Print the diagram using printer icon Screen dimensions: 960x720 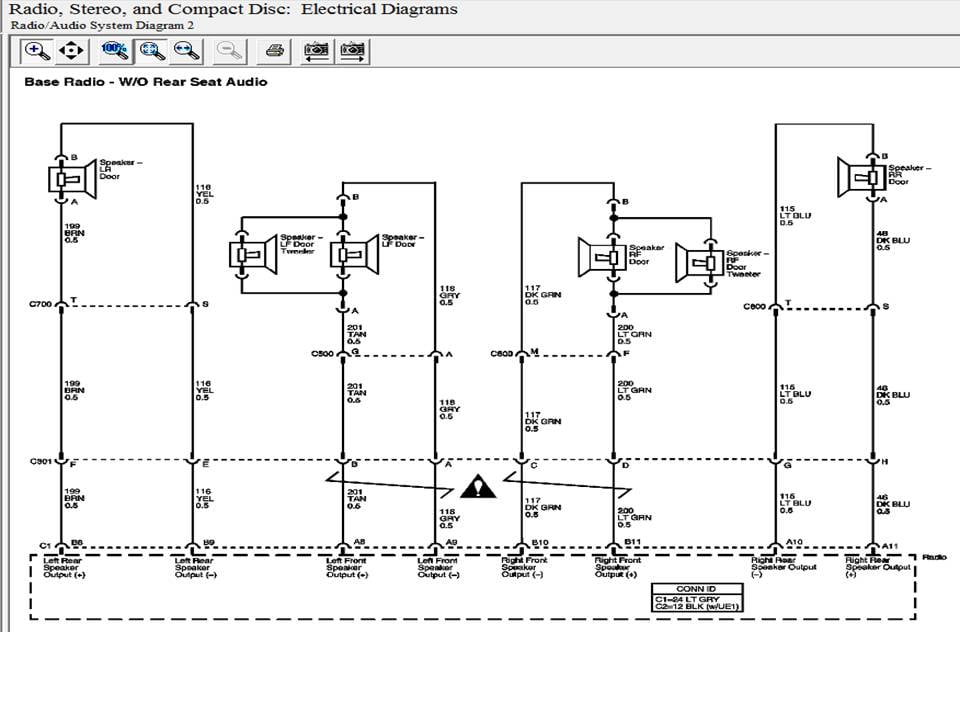pyautogui.click(x=274, y=51)
